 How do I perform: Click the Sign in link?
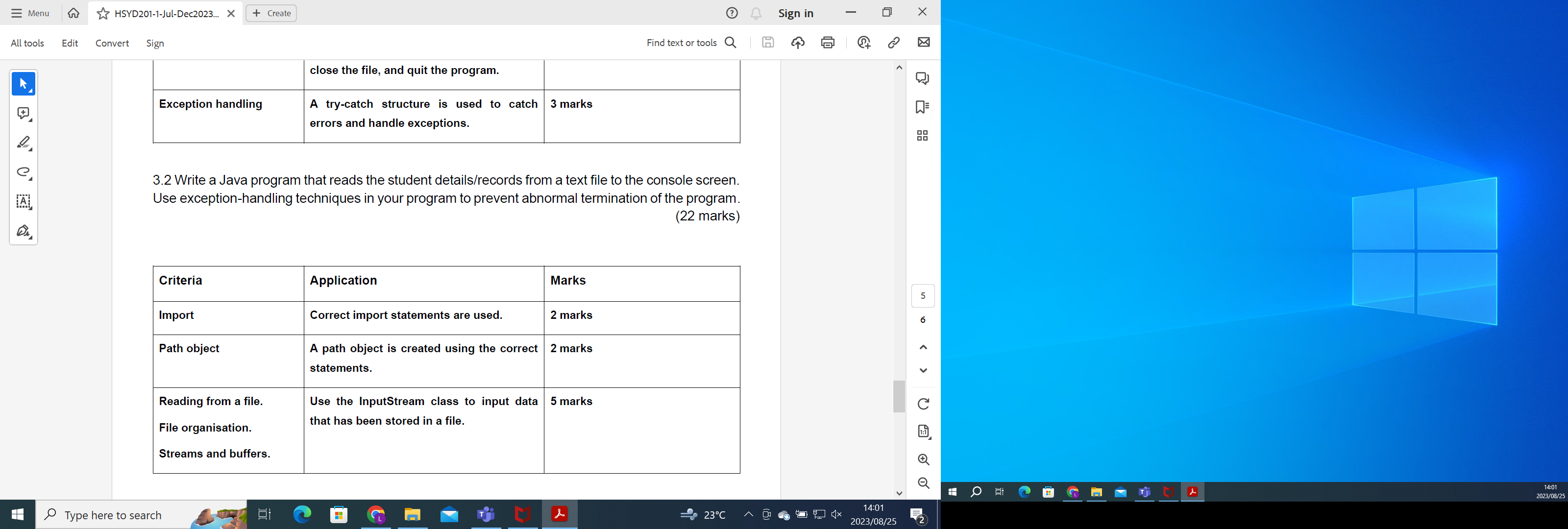[x=795, y=13]
